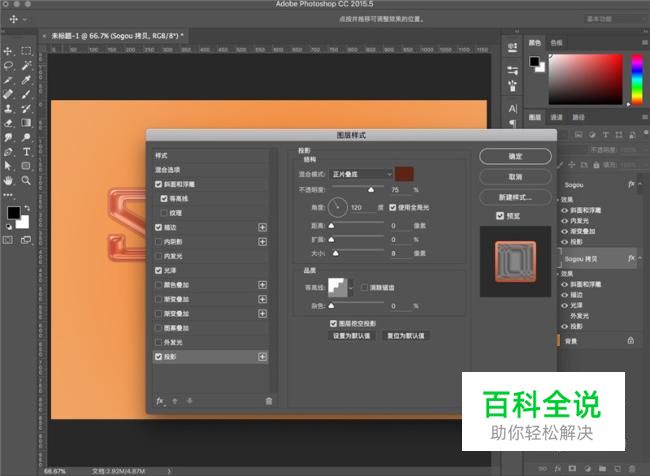Enable the 纹理 checkbox
Viewport: 650px width, 476px height.
[x=164, y=213]
